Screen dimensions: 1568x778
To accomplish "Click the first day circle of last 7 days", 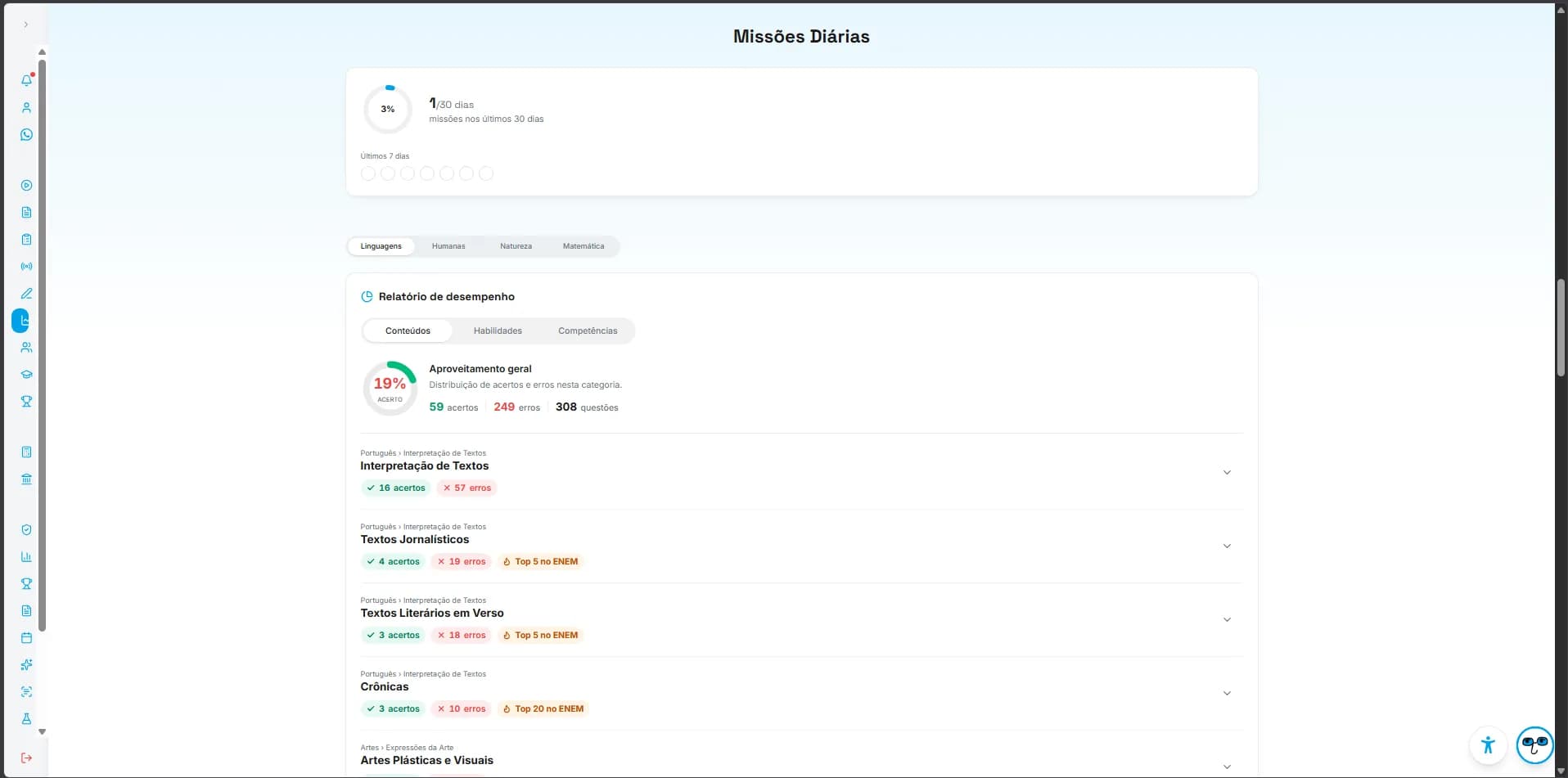I will (368, 173).
